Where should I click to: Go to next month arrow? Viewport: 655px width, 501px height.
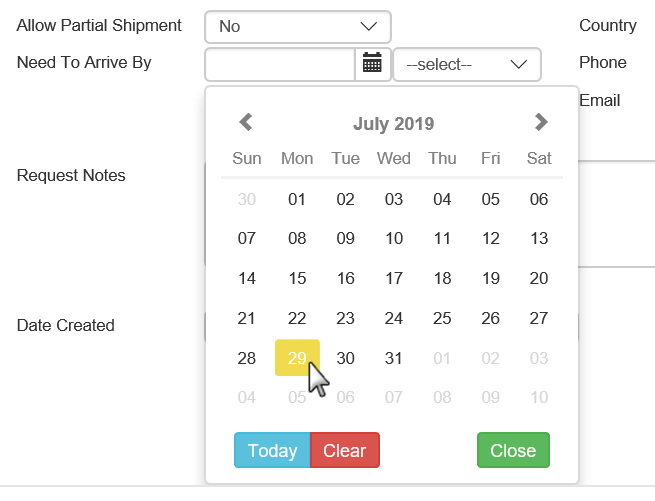541,123
